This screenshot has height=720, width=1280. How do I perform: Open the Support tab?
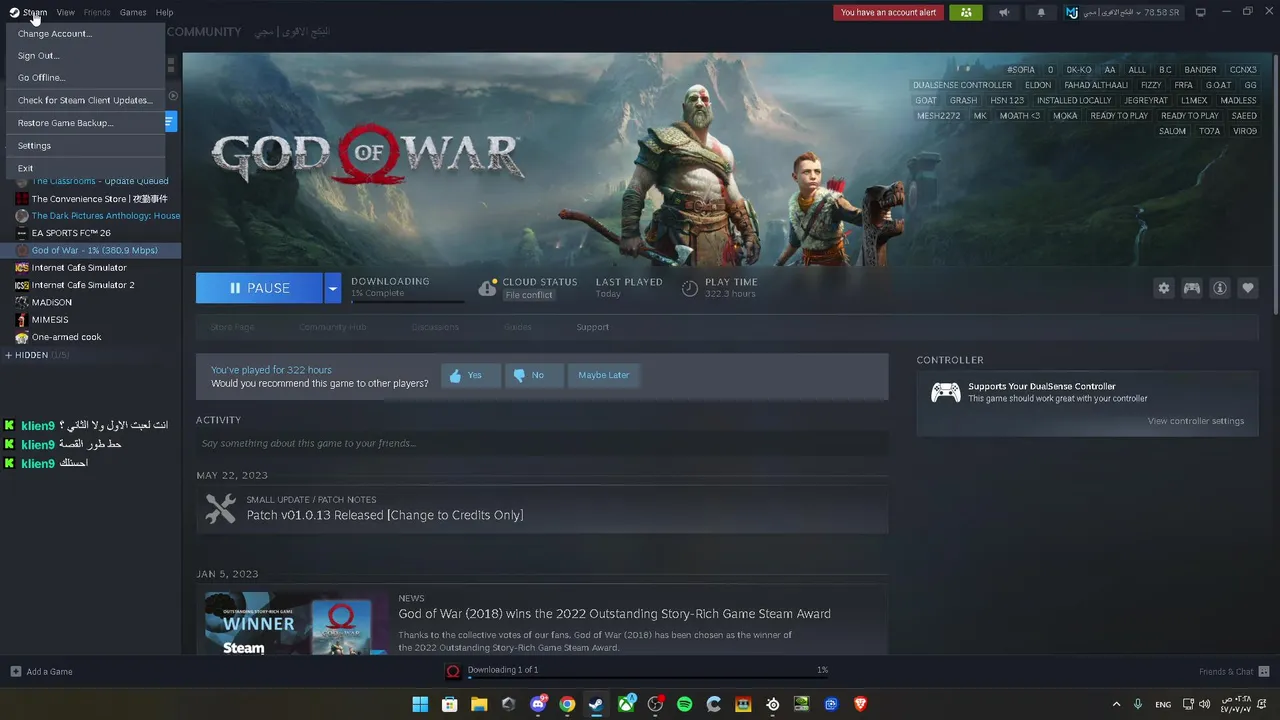[592, 327]
